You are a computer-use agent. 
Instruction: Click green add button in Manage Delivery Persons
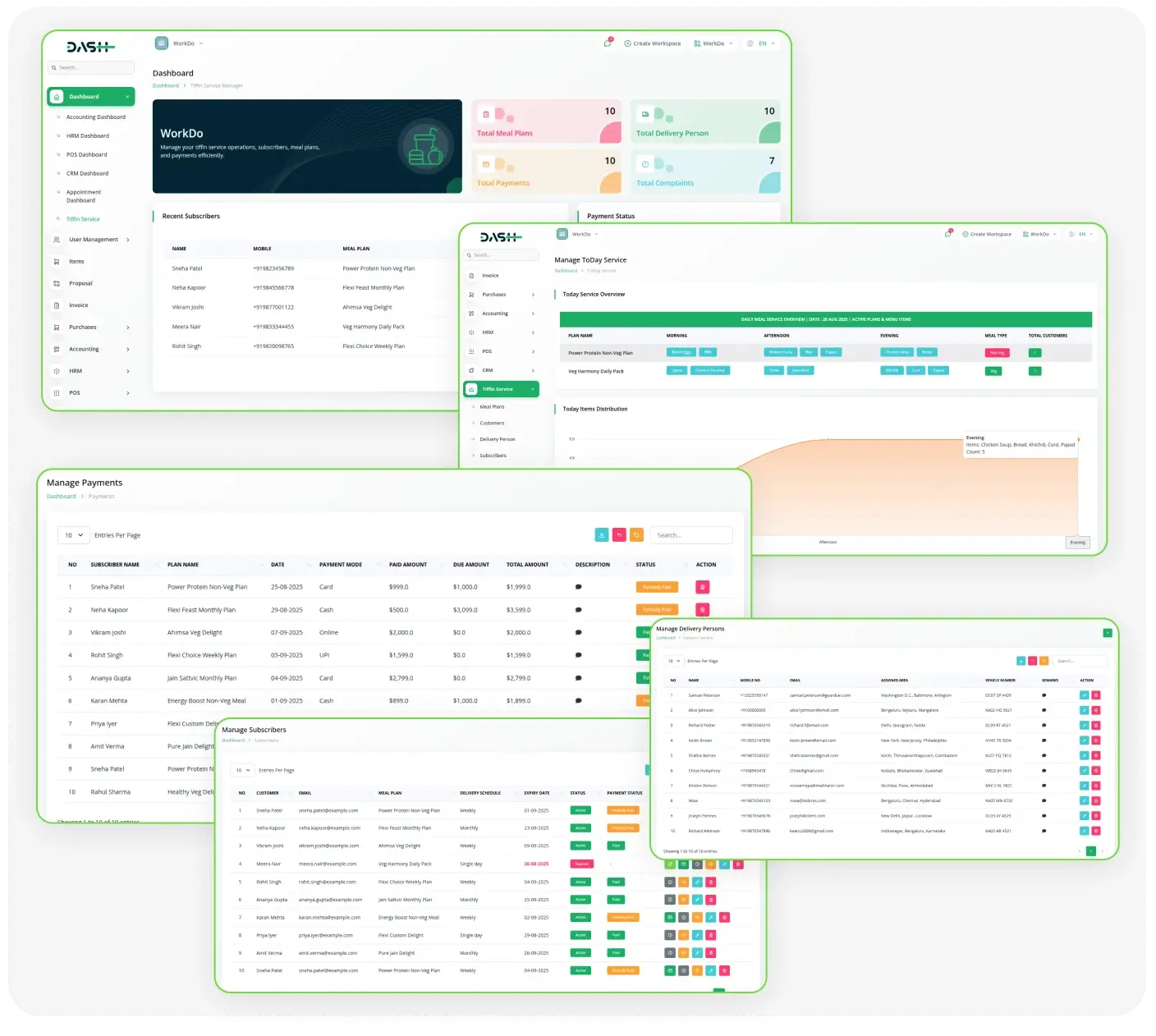(x=1108, y=633)
